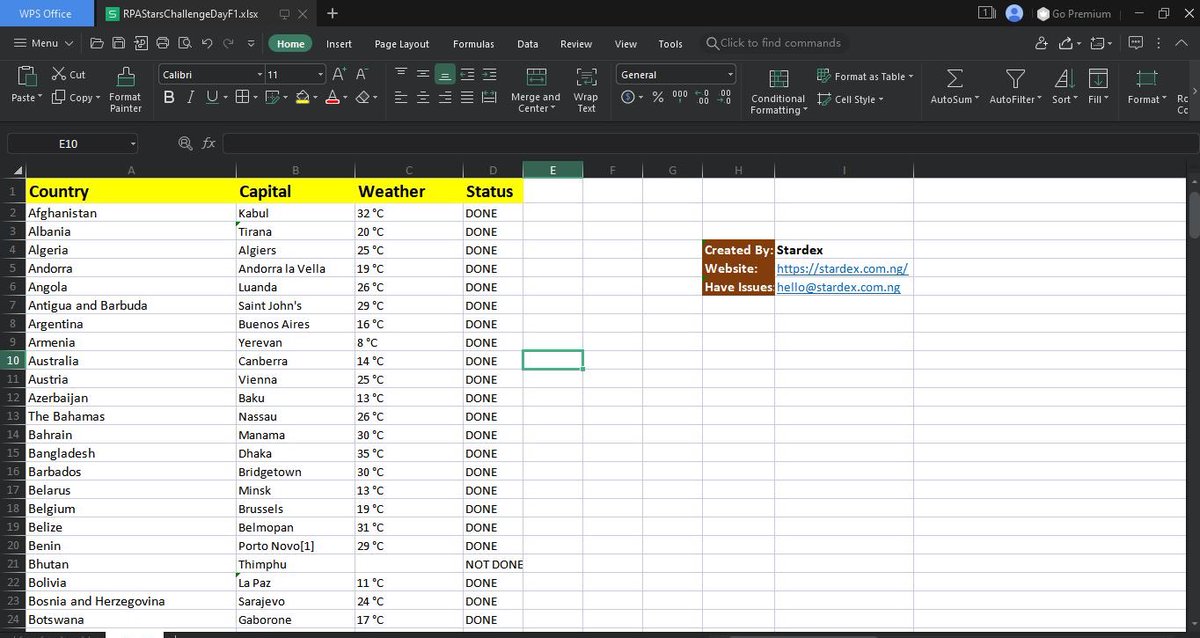1200x638 pixels.
Task: Open the font size 11 dropdown
Action: (x=320, y=75)
